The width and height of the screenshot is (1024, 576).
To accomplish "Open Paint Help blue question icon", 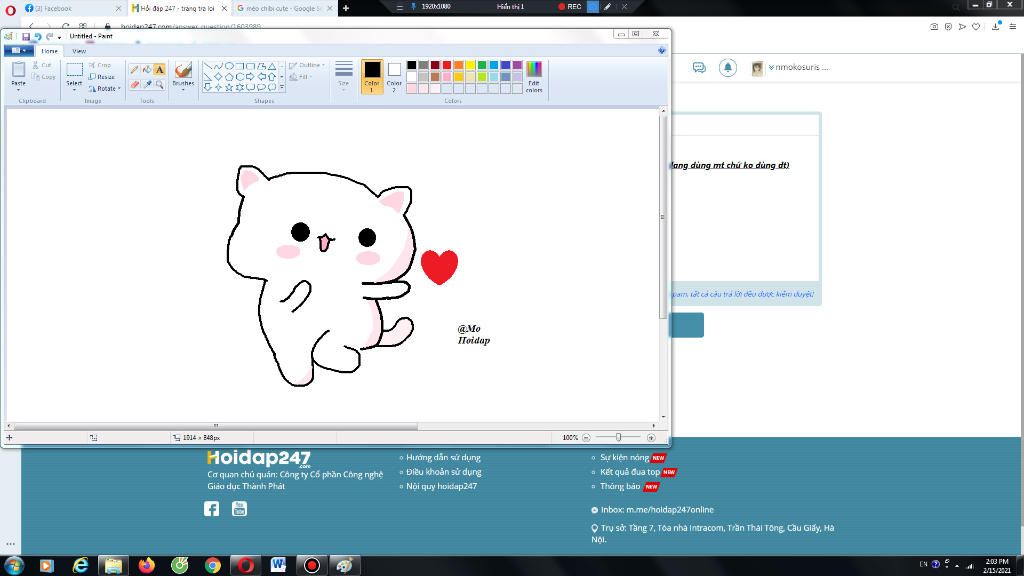I will click(x=662, y=50).
